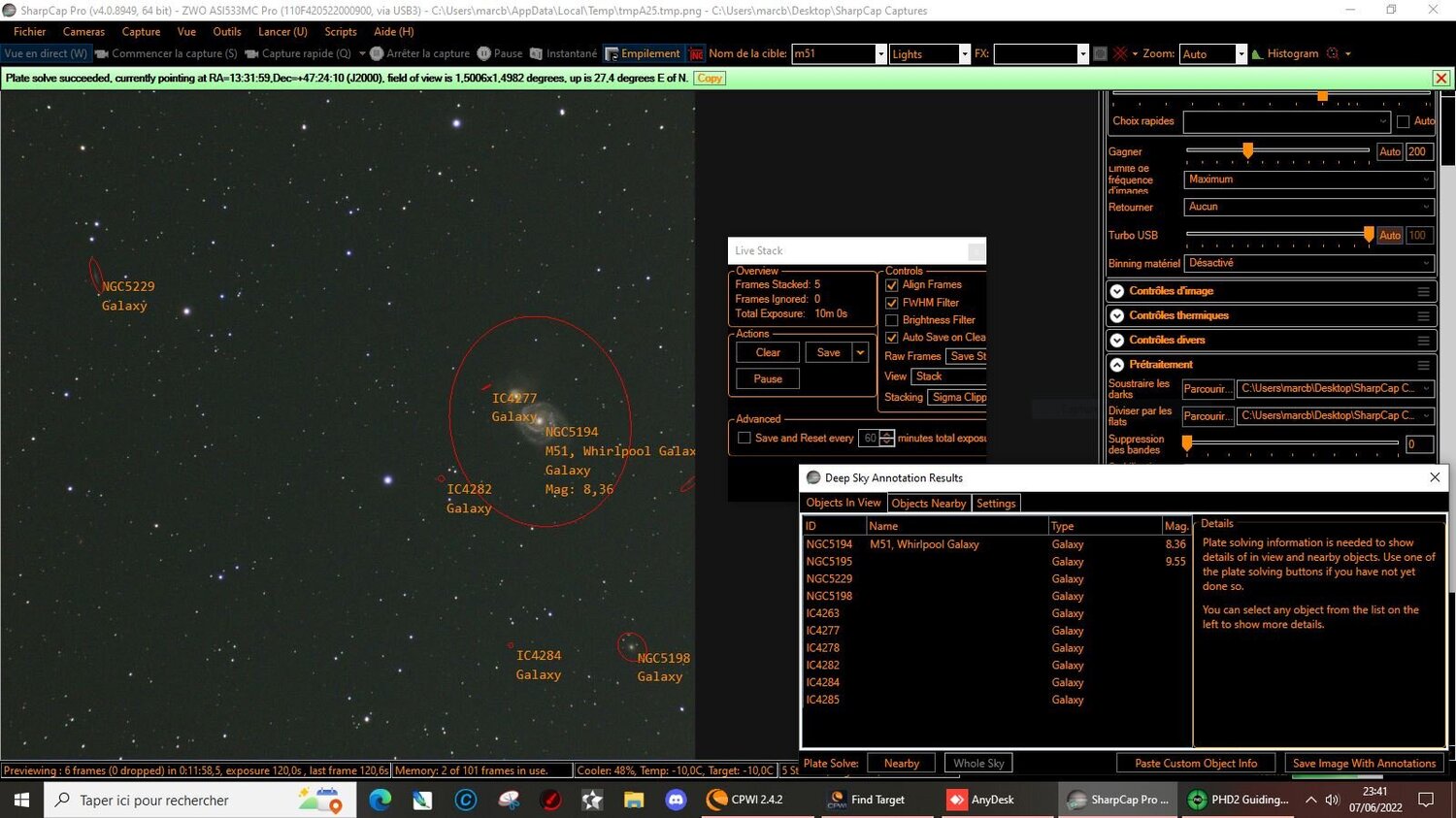Enable Save and Reset every option
Image resolution: width=1456 pixels, height=818 pixels.
(745, 438)
